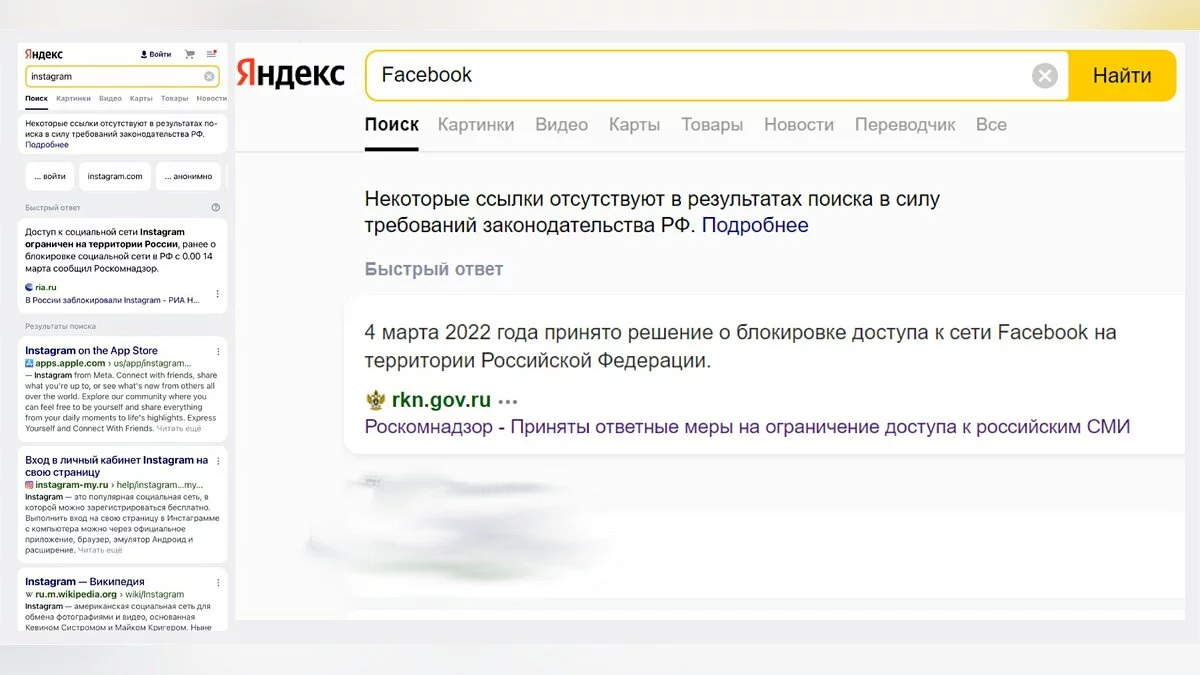1200x675 pixels.
Task: Select the '... войти' suggestion chip
Action: tap(50, 176)
